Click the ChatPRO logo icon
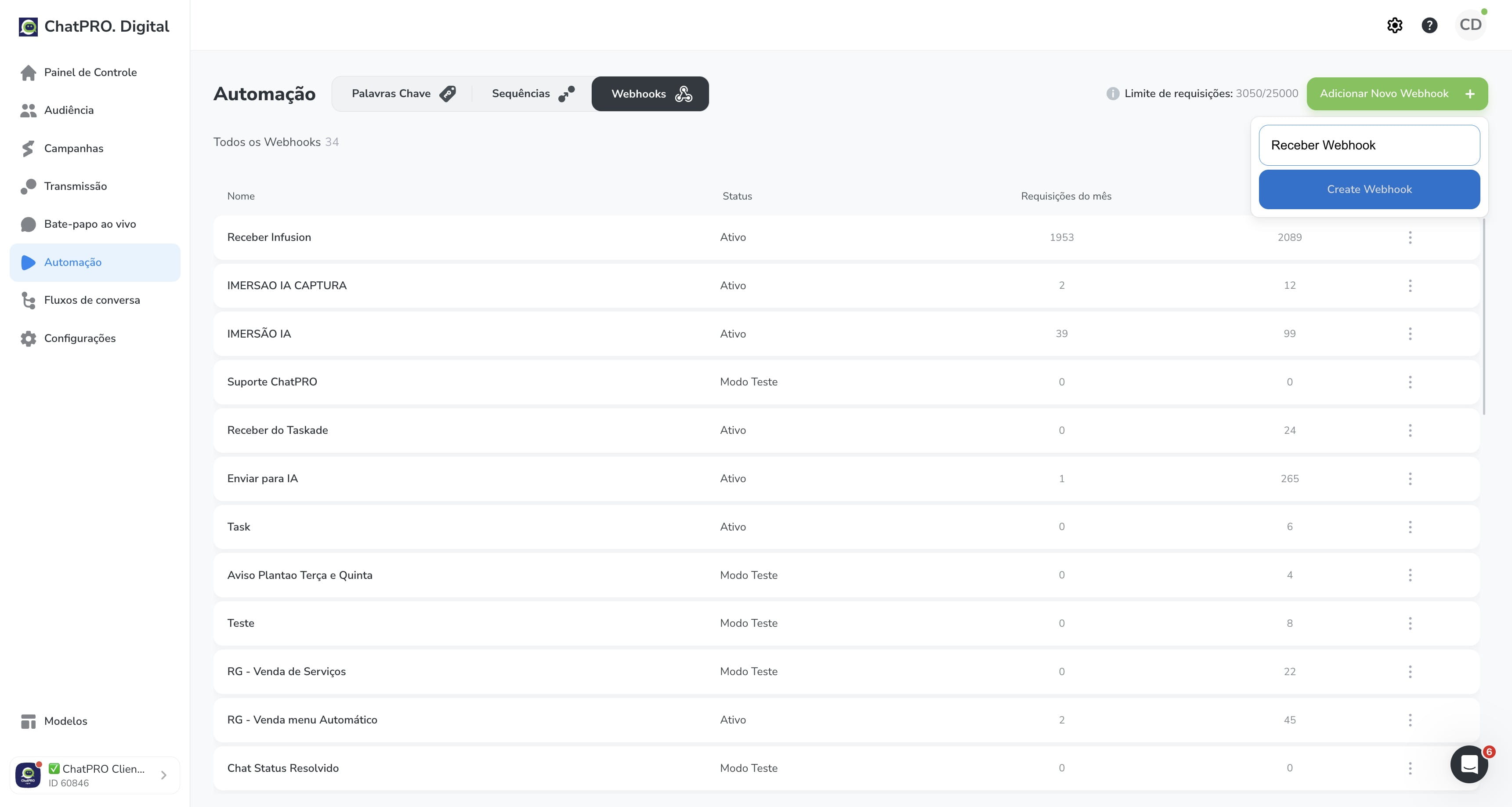The width and height of the screenshot is (1512, 807). [x=28, y=26]
